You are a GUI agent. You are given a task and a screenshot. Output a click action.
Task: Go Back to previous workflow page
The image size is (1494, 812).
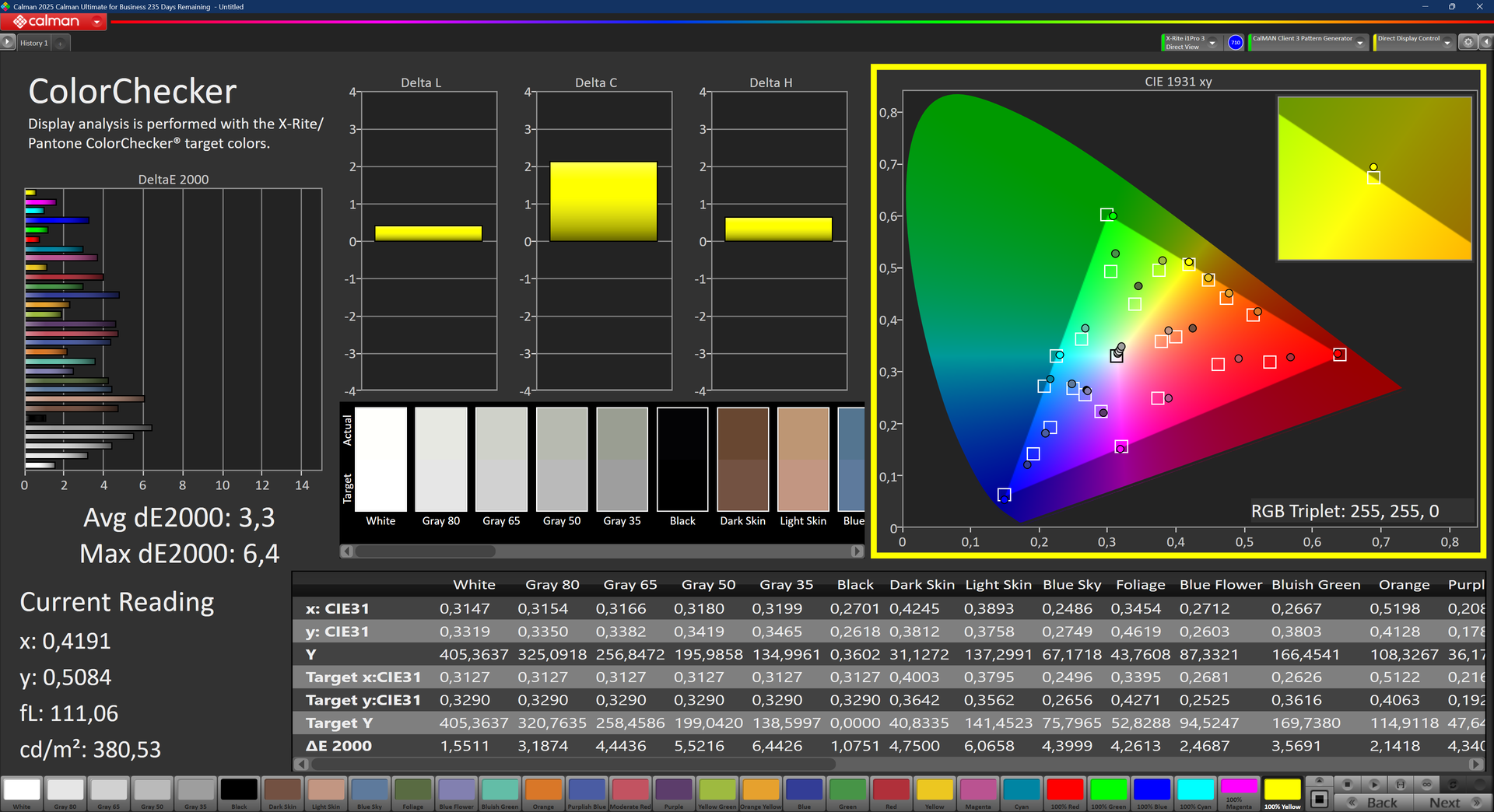point(1374,803)
